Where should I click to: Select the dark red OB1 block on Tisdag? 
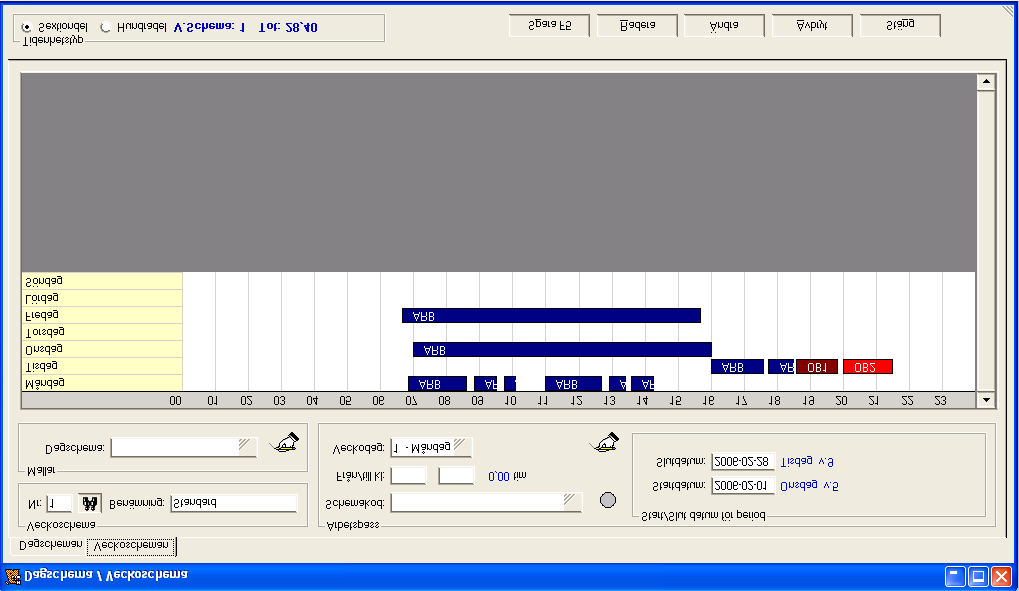point(817,367)
